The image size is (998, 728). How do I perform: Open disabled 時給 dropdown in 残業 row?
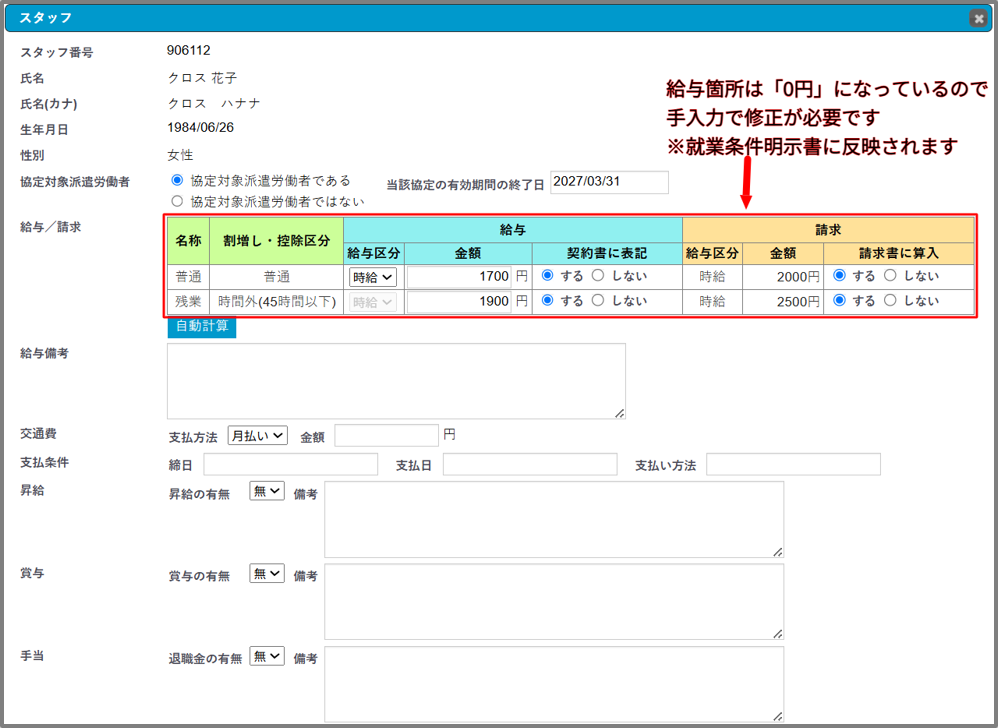coord(372,302)
